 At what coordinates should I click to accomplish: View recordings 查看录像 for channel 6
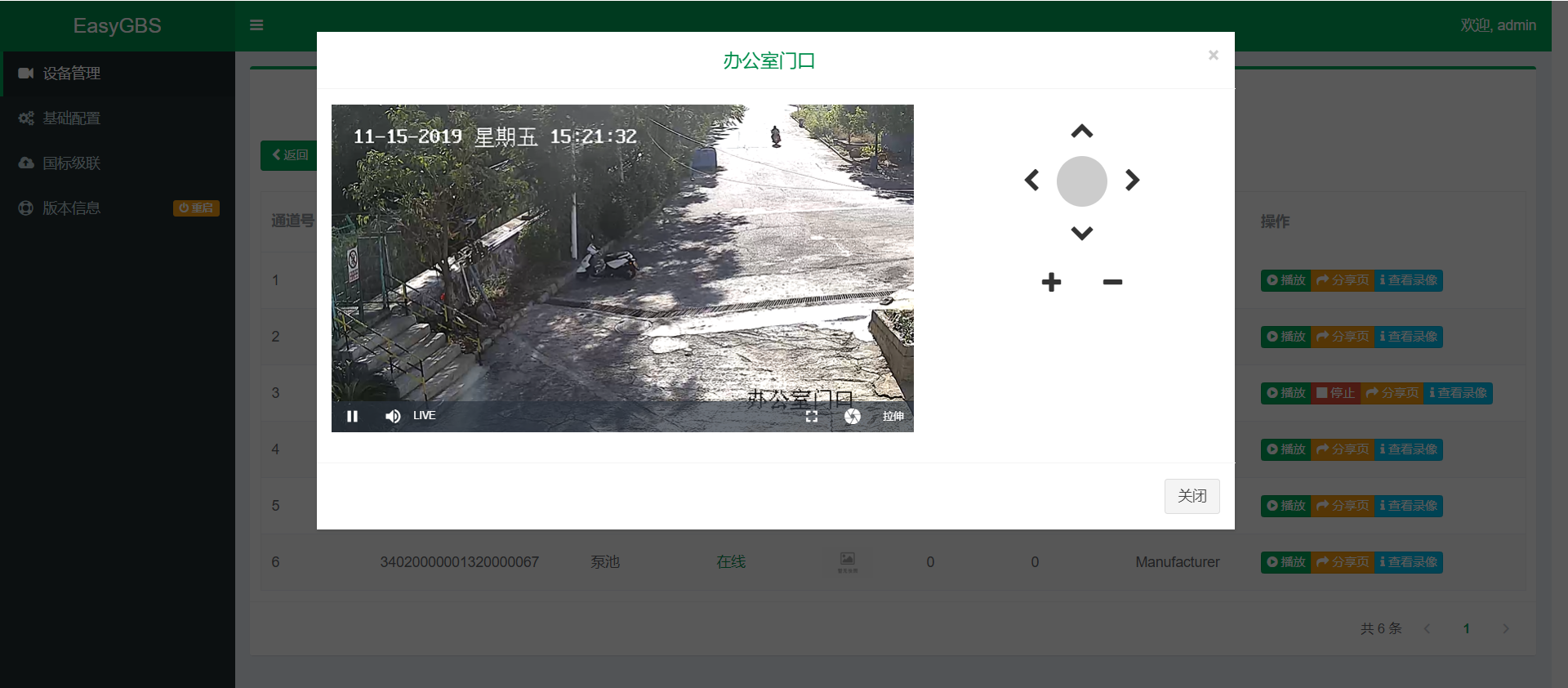(1409, 562)
